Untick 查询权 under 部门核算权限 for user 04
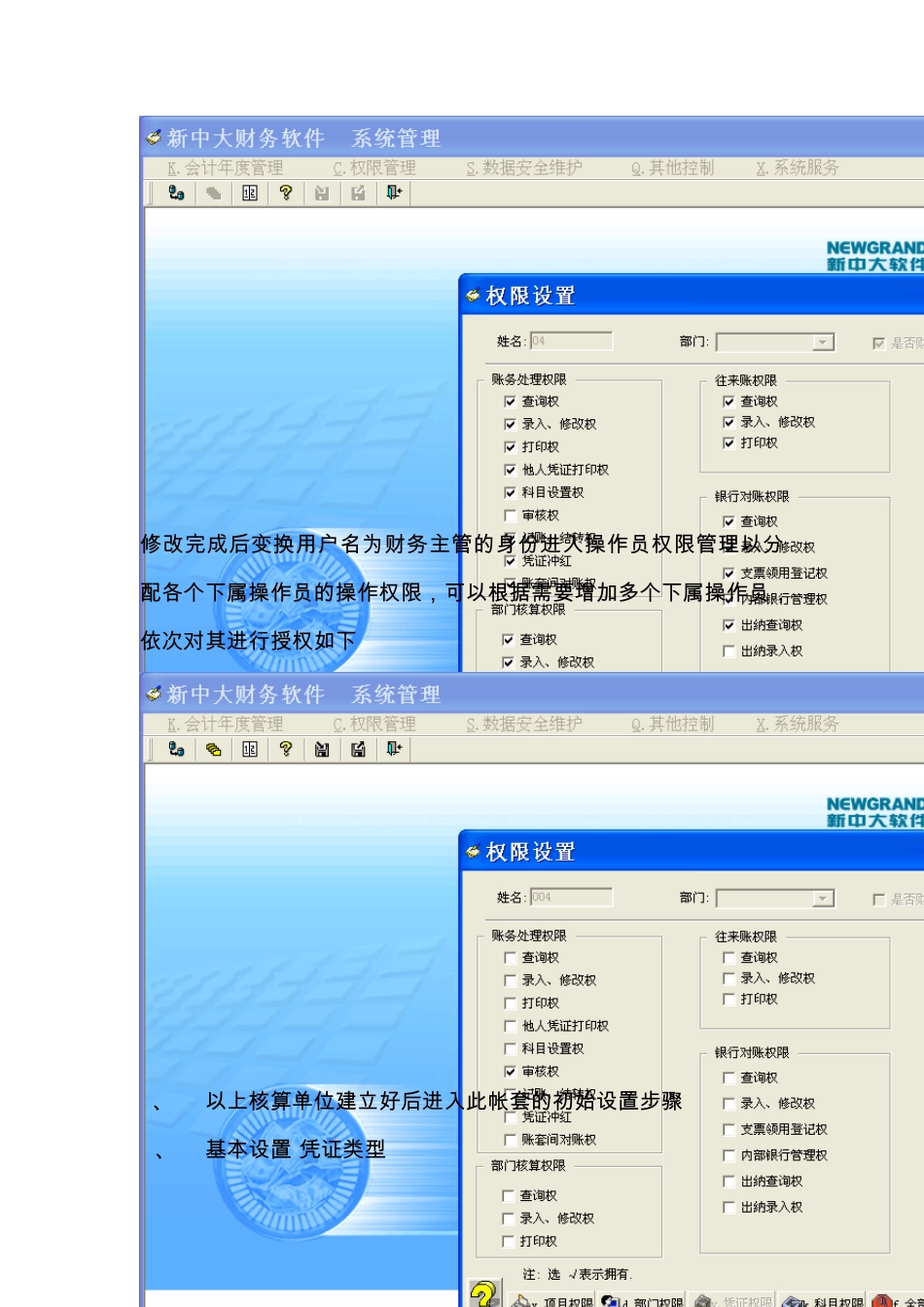 click(x=508, y=640)
